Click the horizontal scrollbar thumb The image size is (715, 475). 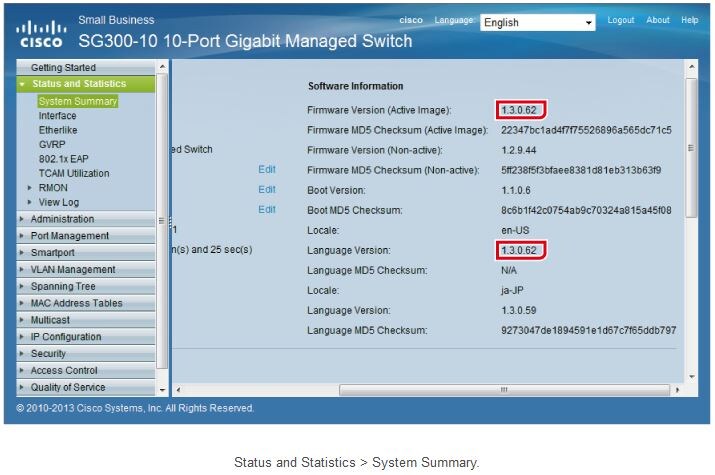(504, 389)
